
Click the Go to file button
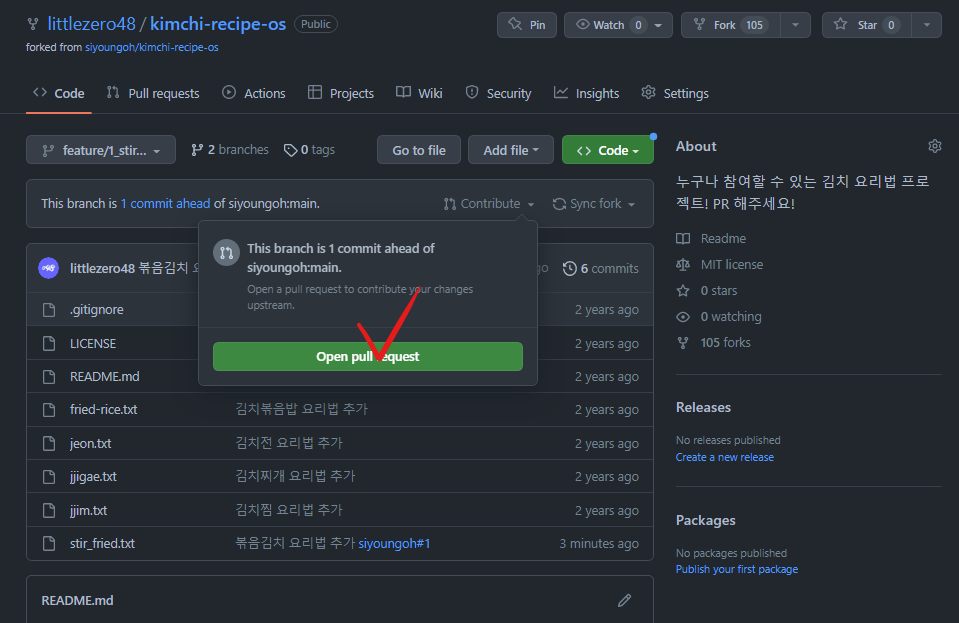[x=419, y=150]
